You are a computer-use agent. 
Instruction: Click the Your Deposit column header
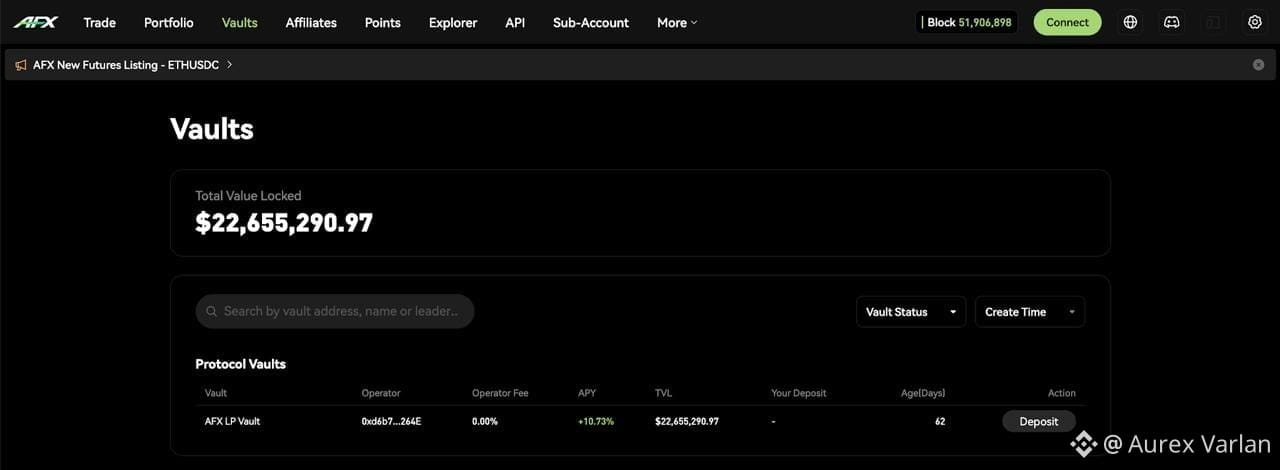coord(799,393)
